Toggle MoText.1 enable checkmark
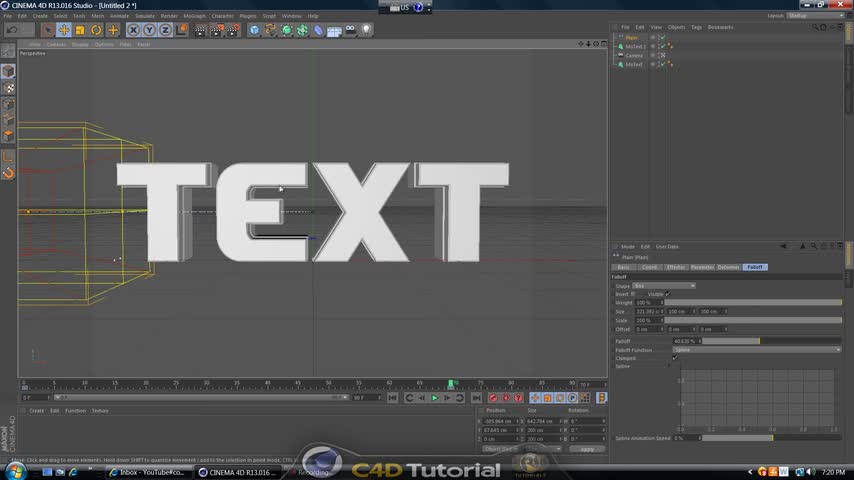Screen dimensions: 854x480 [662, 47]
